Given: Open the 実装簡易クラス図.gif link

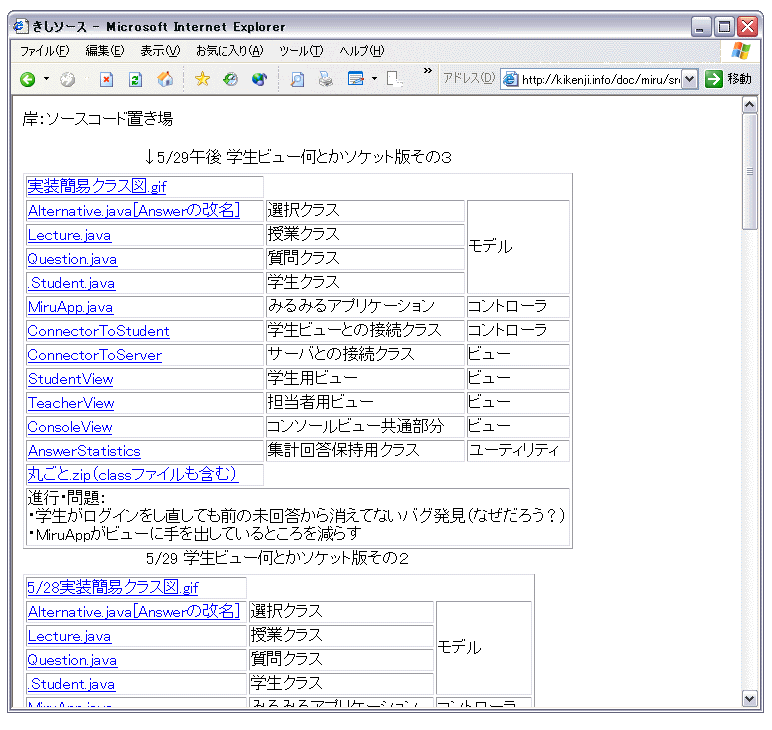Looking at the screenshot, I should point(96,186).
